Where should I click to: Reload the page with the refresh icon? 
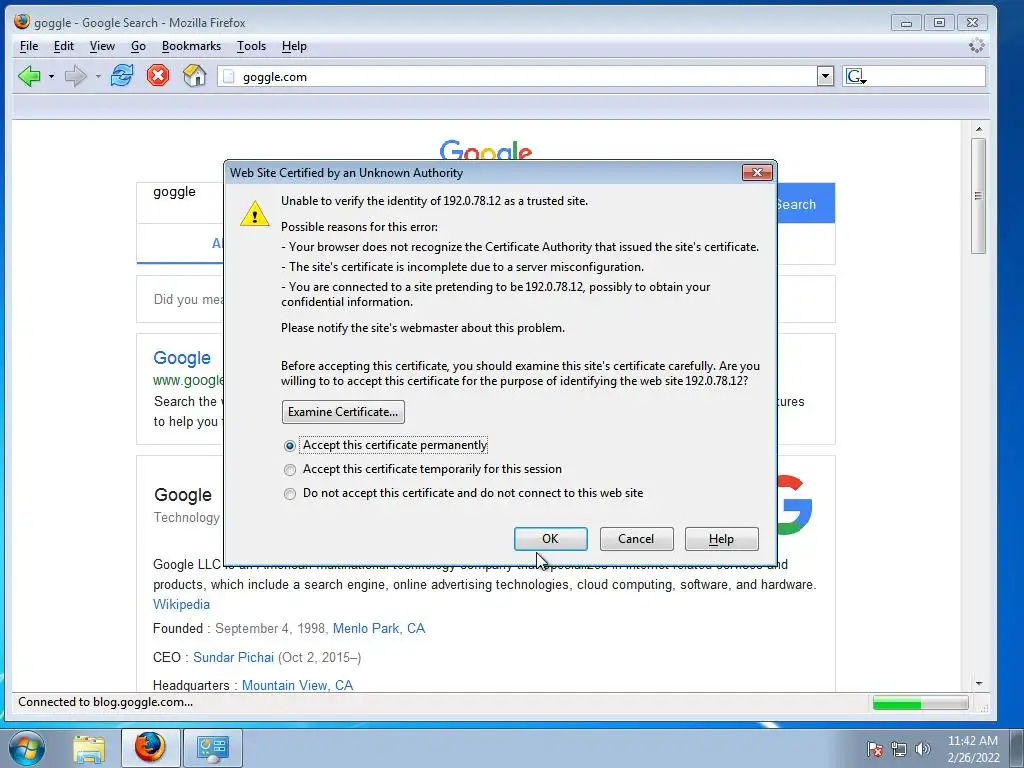[x=121, y=76]
